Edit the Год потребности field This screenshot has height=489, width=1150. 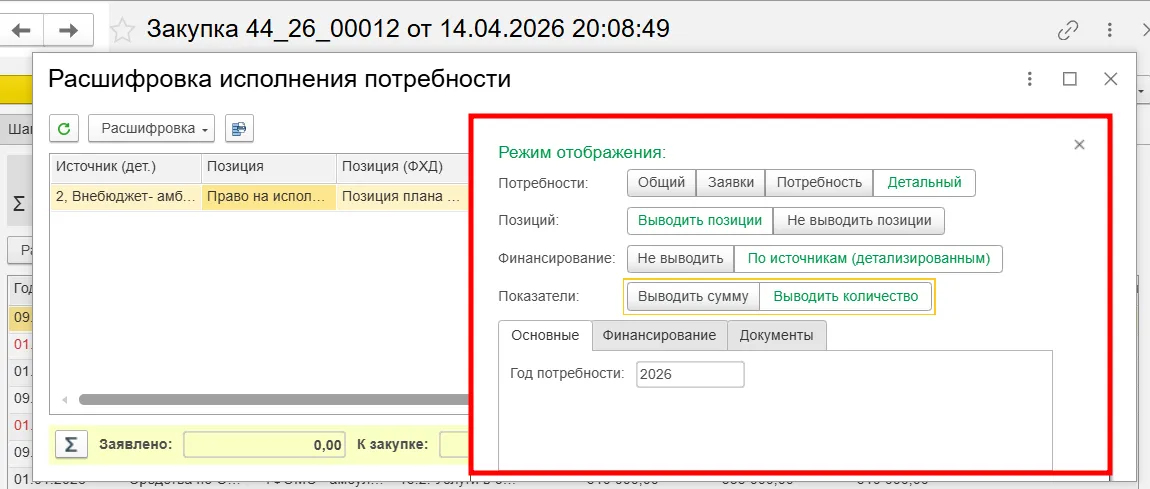coord(690,374)
